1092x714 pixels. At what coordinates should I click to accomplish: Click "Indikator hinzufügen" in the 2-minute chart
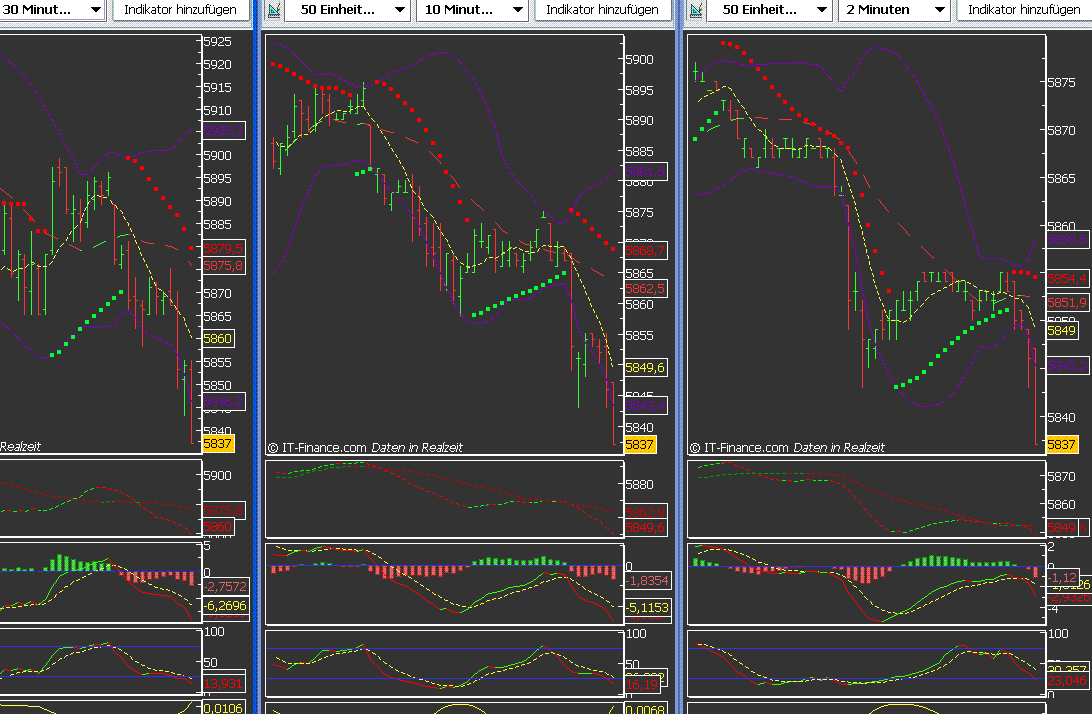(1024, 10)
